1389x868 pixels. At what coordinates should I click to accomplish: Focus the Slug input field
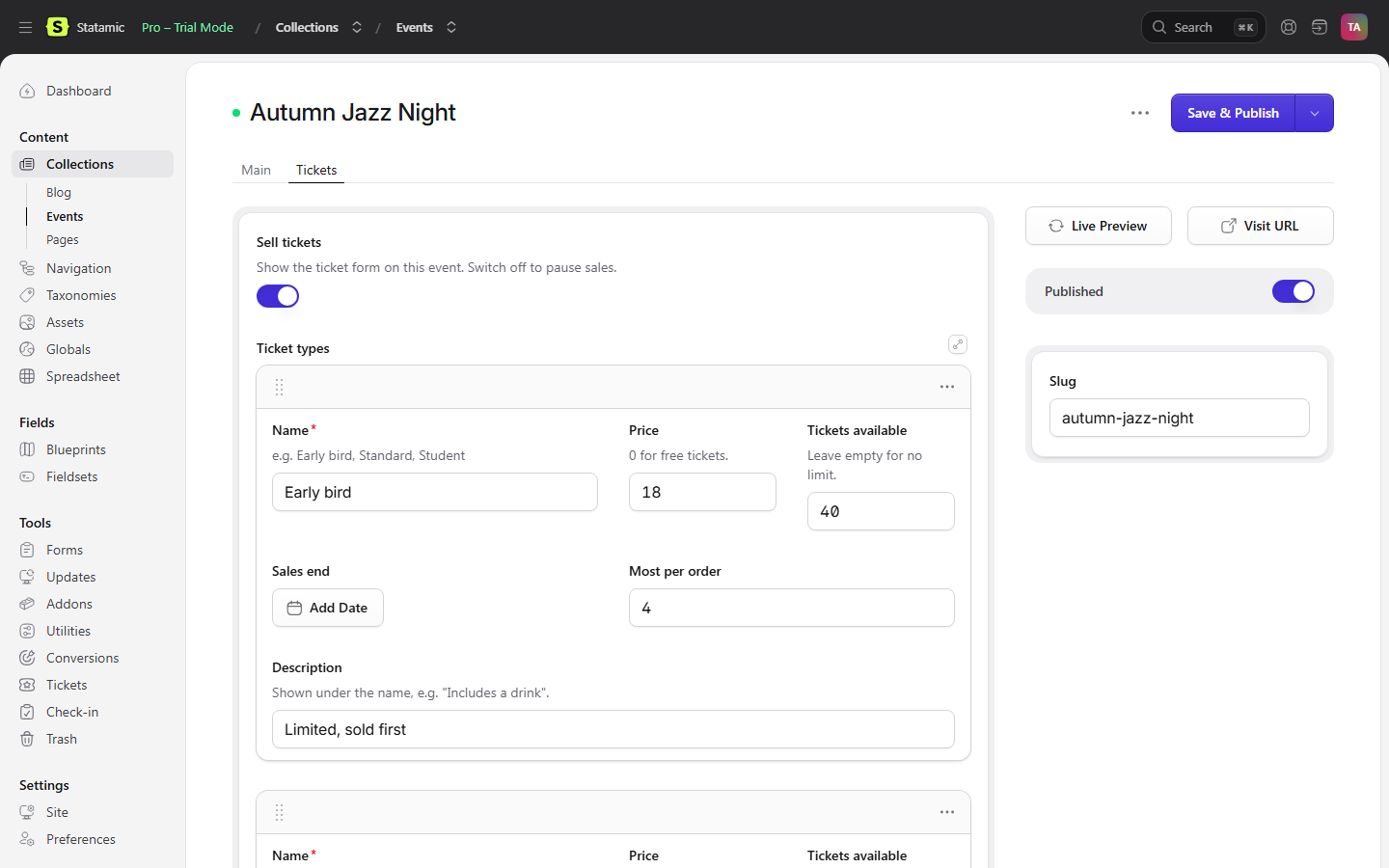(1180, 418)
